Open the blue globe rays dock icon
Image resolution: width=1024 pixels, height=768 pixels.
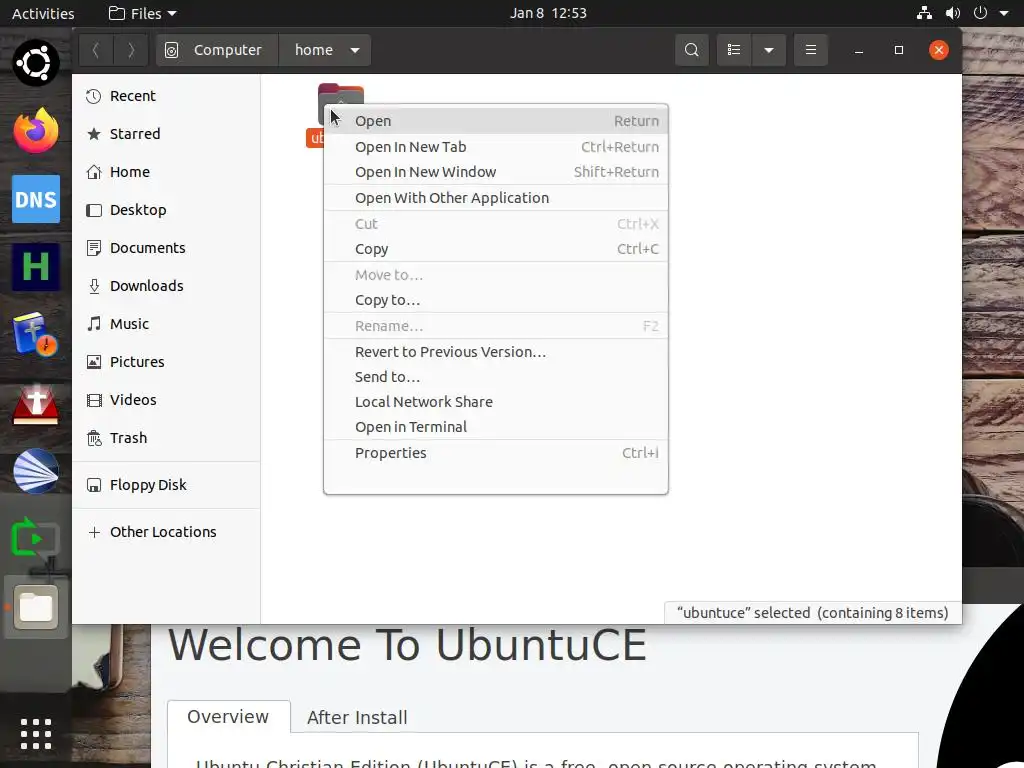[36, 471]
